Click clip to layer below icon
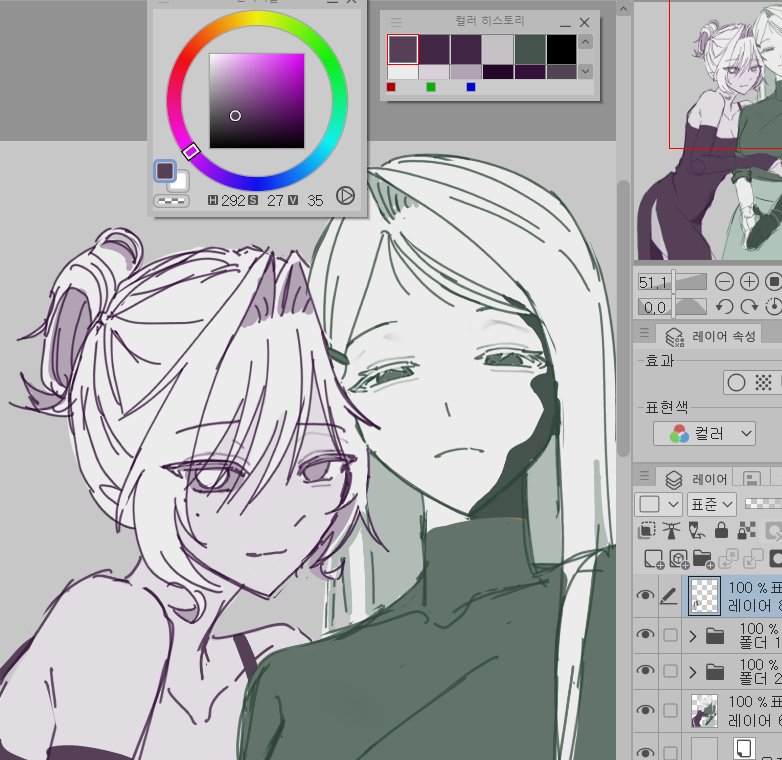This screenshot has height=760, width=782. pos(646,530)
